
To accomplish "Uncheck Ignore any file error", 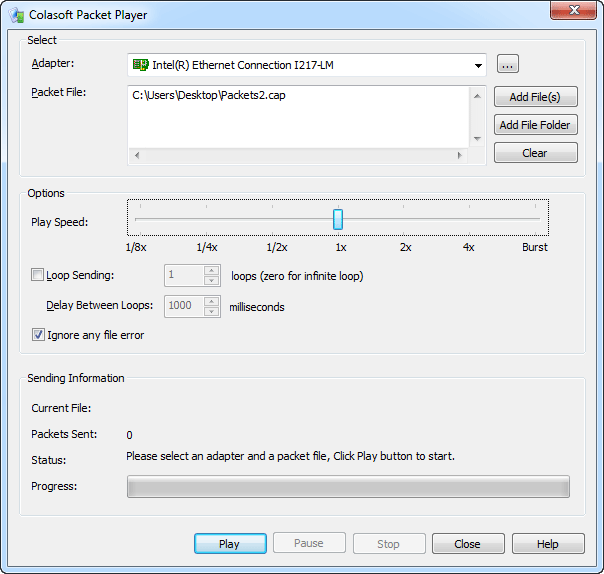I will click(x=38, y=335).
